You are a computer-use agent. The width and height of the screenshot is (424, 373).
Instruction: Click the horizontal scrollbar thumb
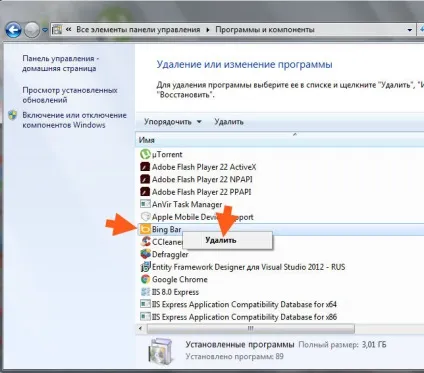251,329
